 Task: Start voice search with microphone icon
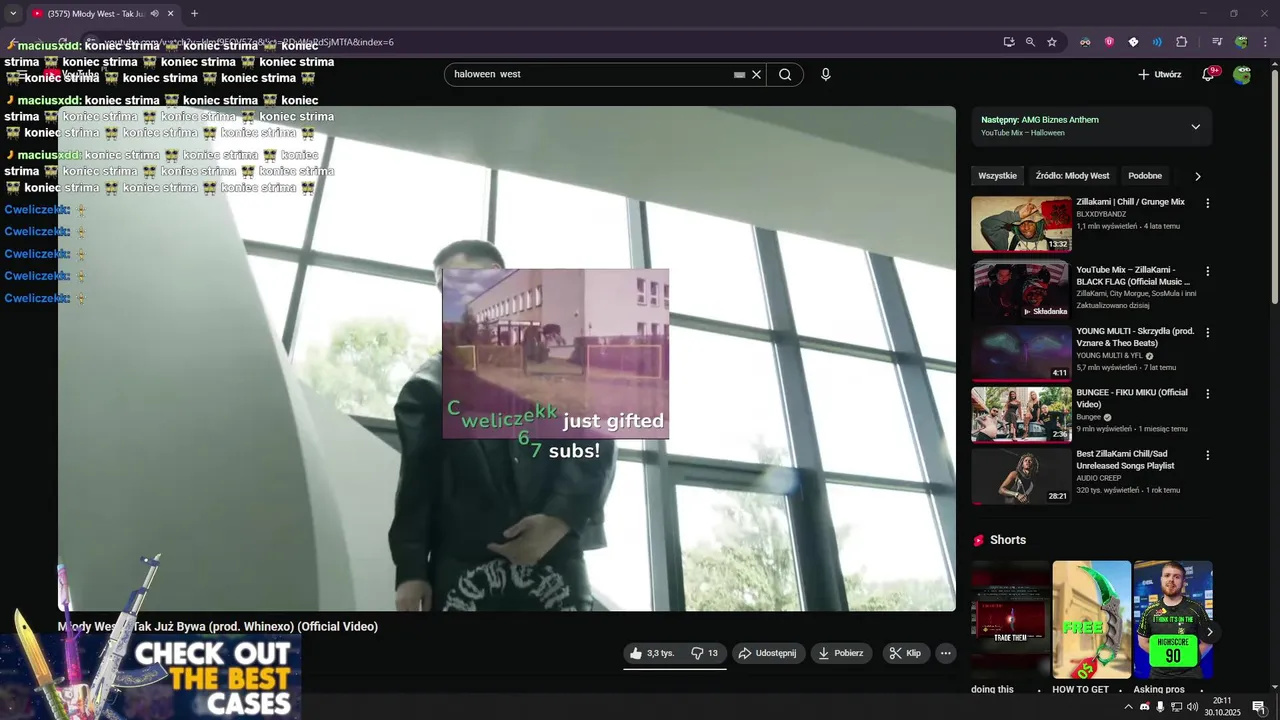[826, 74]
